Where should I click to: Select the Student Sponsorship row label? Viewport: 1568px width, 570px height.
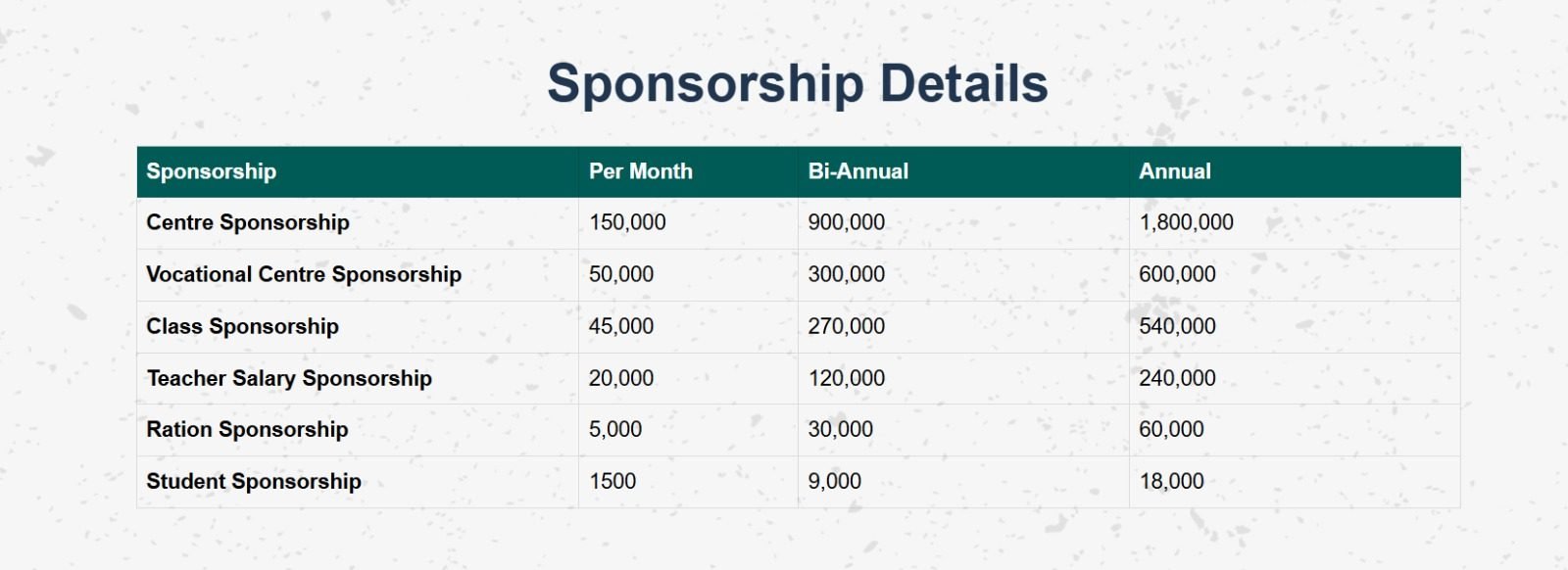tap(253, 481)
